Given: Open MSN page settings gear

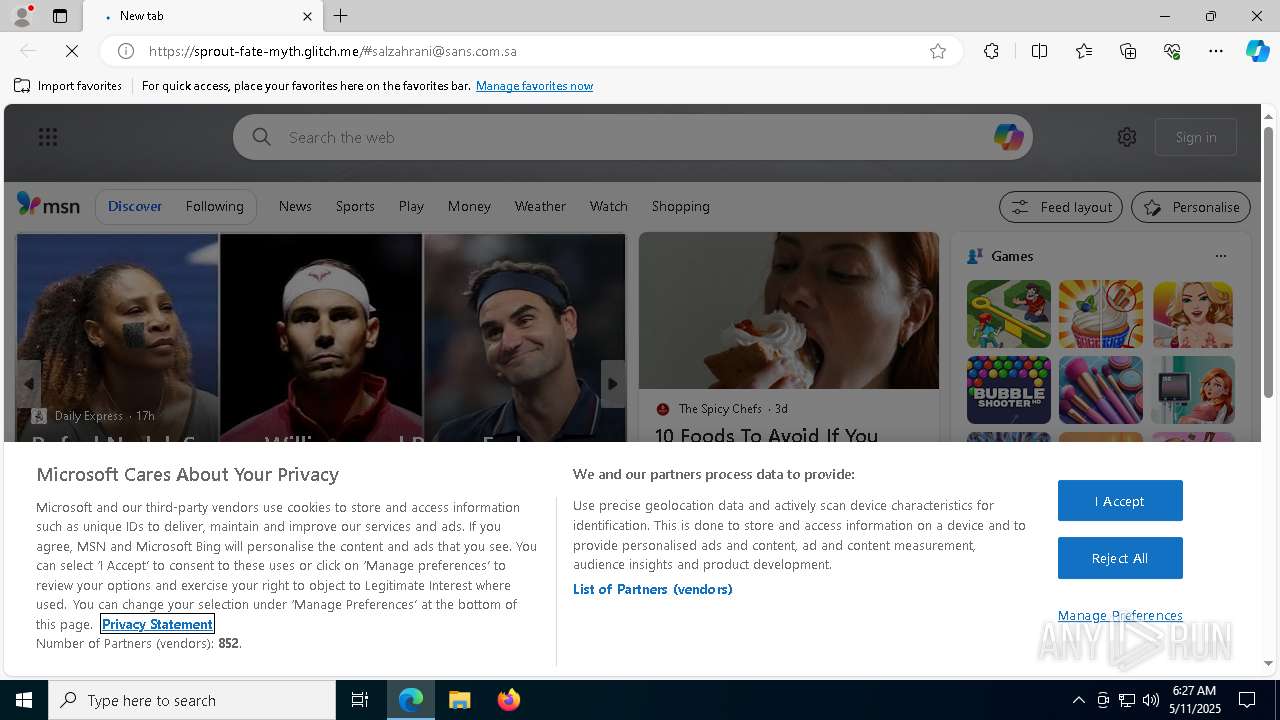Looking at the screenshot, I should (1127, 137).
